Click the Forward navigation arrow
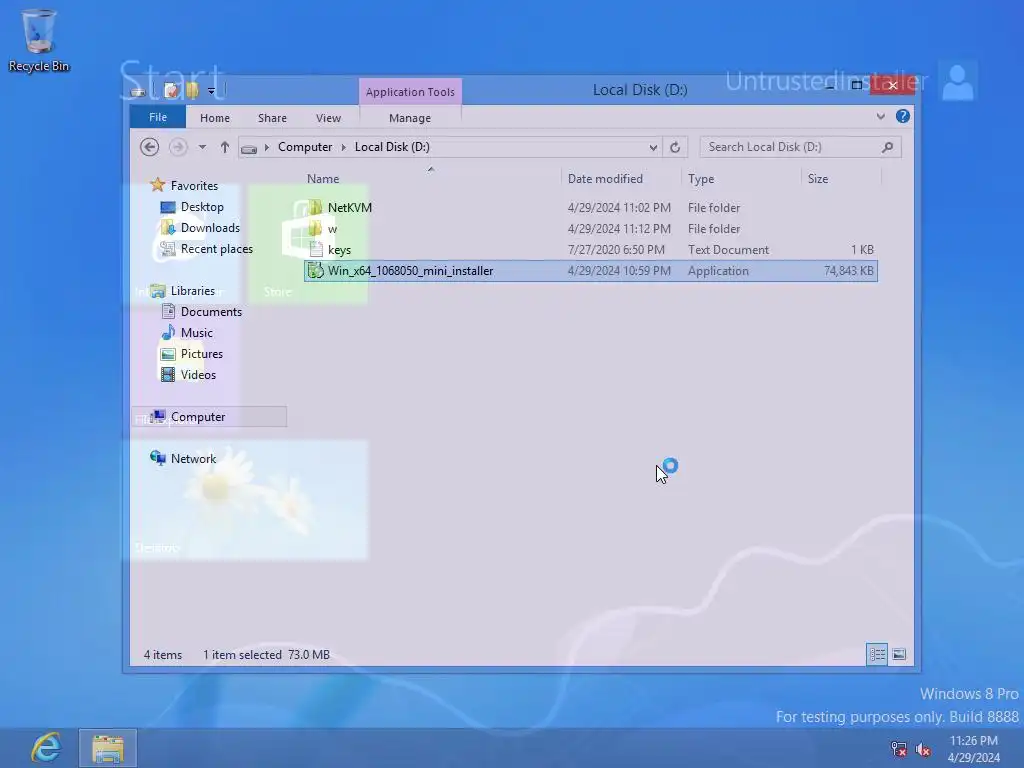 (178, 147)
